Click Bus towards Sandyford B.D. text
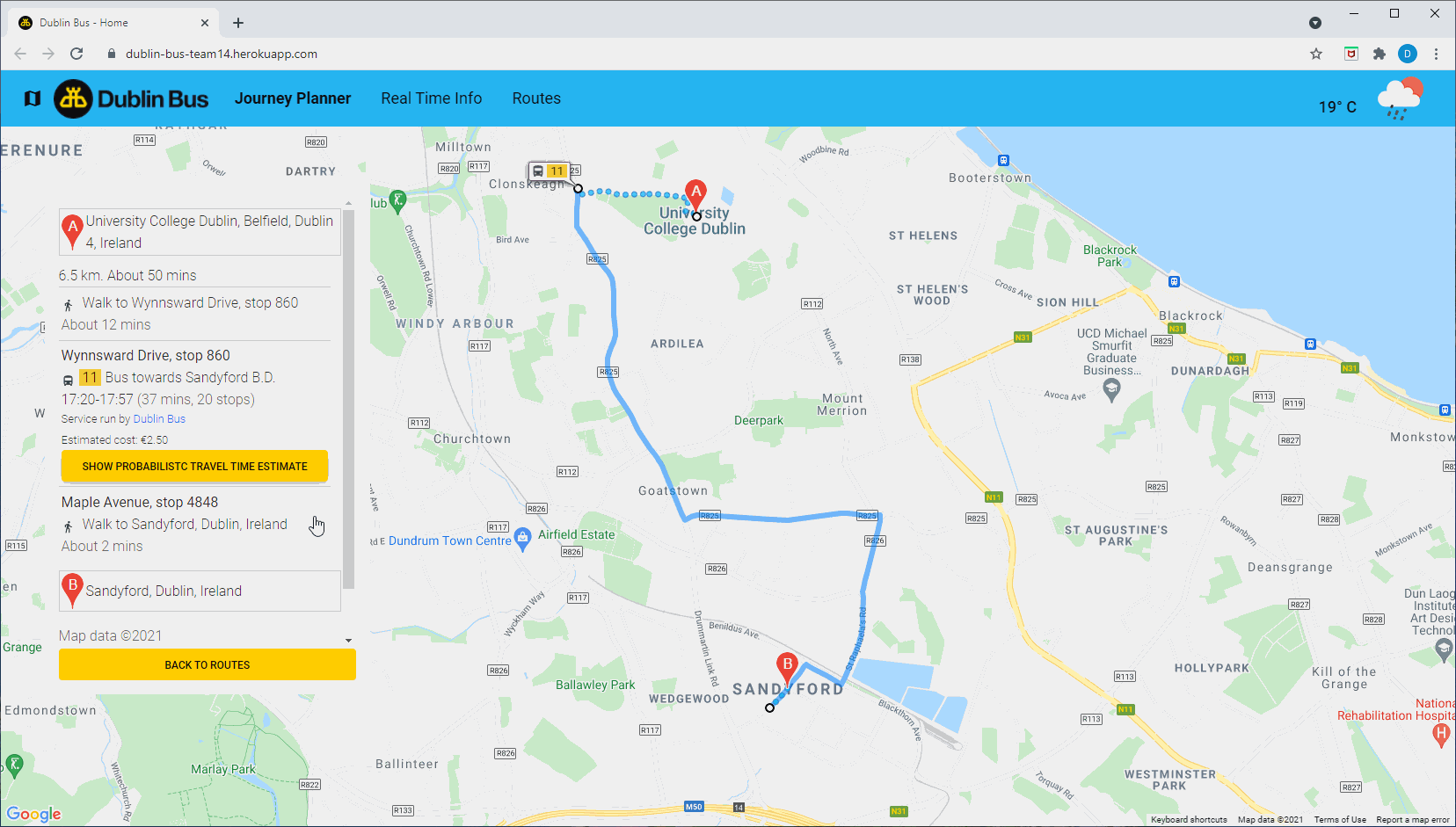The width and height of the screenshot is (1456, 827). pyautogui.click(x=190, y=377)
